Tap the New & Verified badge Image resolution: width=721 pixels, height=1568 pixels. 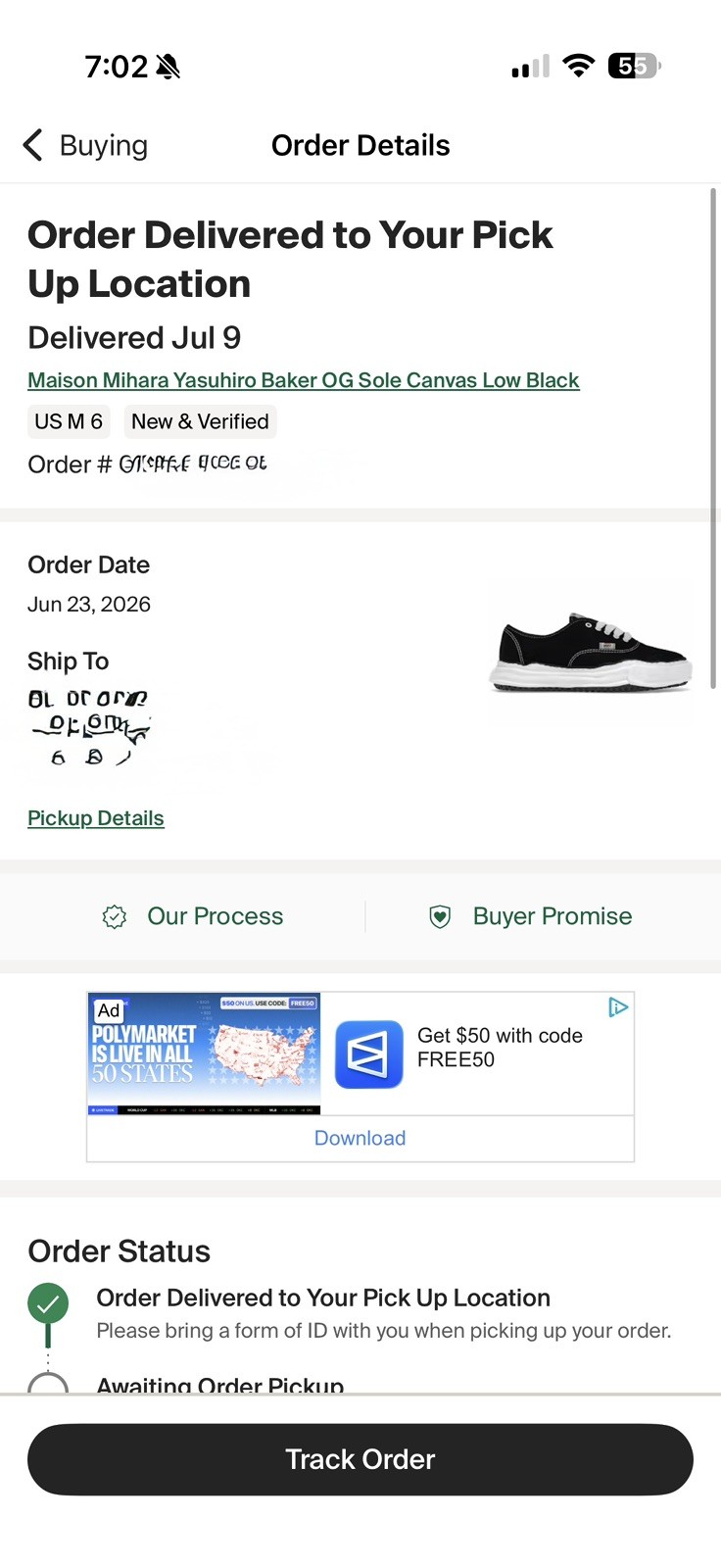point(200,421)
